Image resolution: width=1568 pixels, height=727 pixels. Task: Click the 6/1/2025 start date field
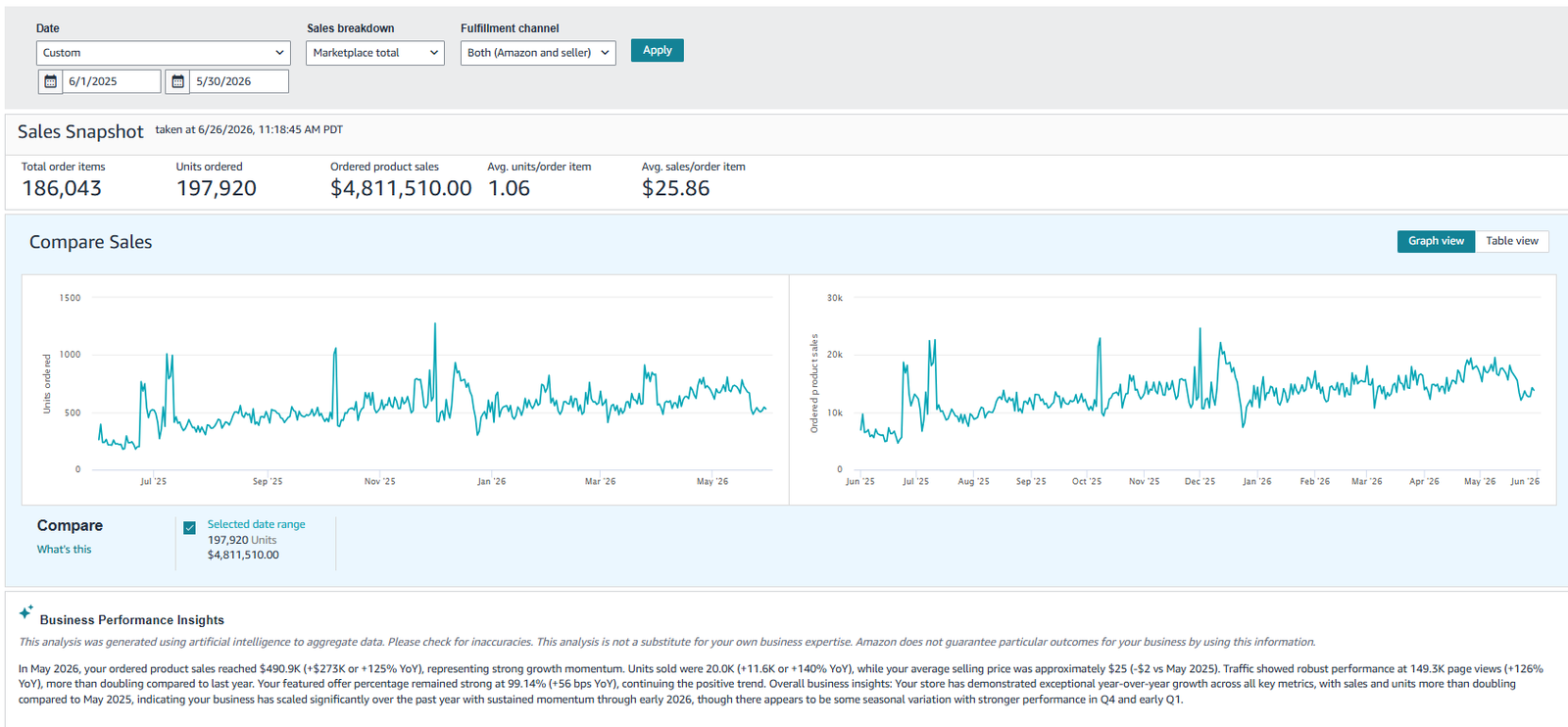pos(112,81)
